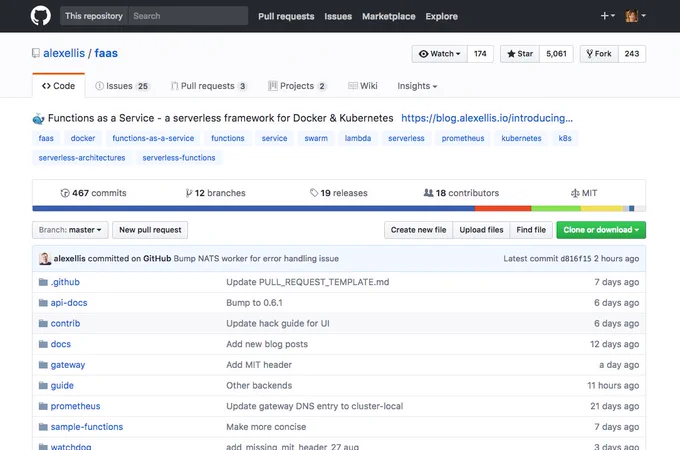
Task: View the 243 forks count
Action: (632, 54)
